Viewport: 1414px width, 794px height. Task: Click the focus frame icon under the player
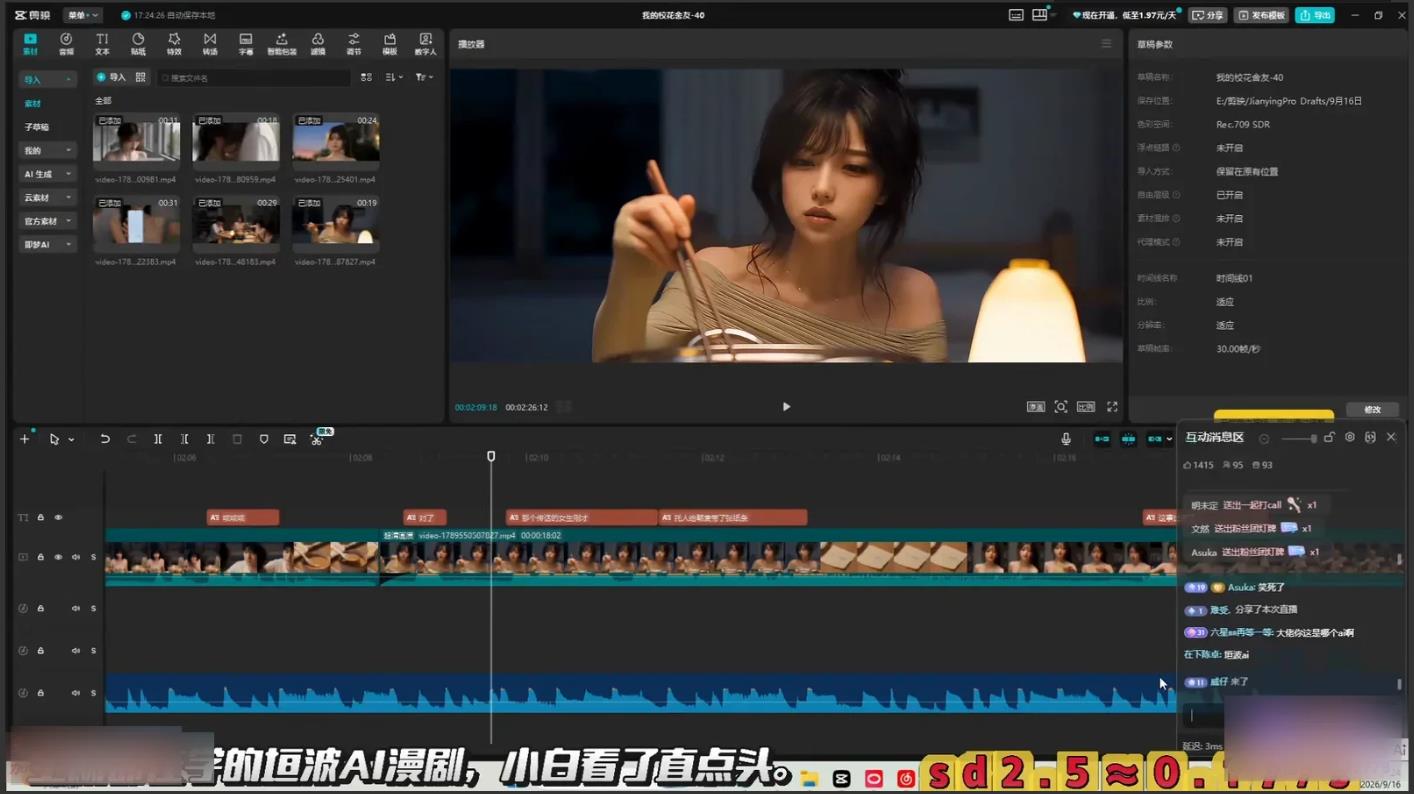pos(1061,407)
